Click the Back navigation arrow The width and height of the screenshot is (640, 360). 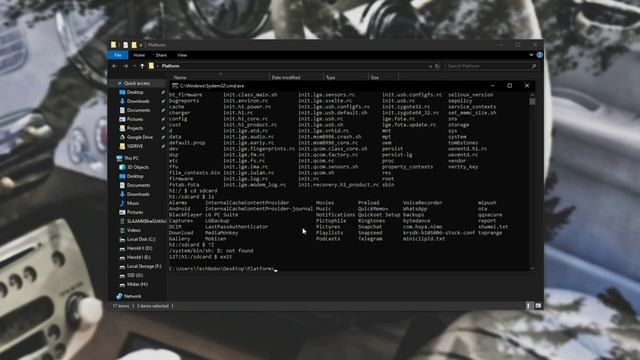pyautogui.click(x=115, y=66)
